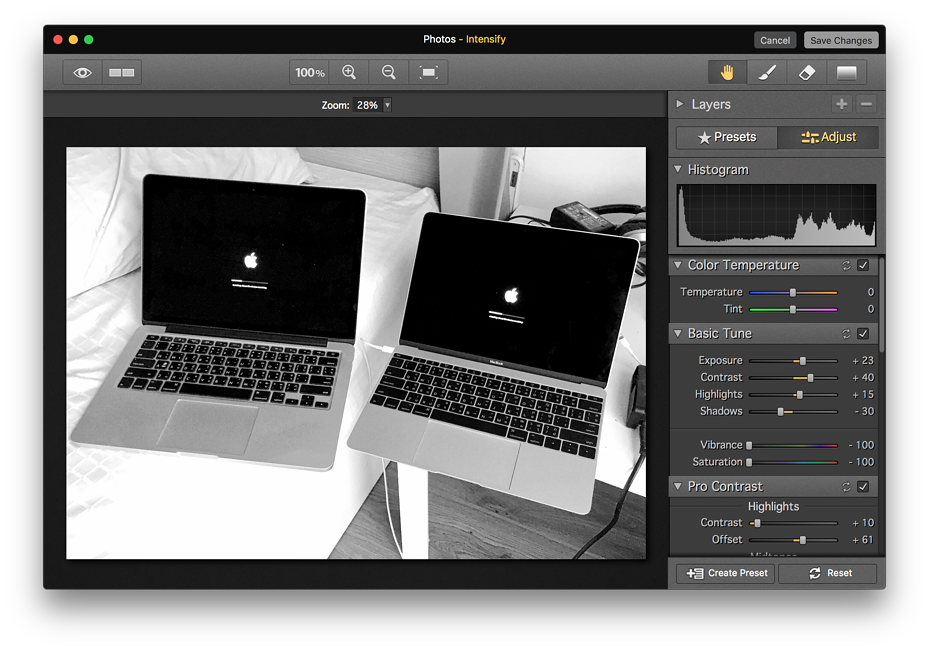Image resolution: width=929 pixels, height=651 pixels.
Task: Click the Cancel button
Action: [775, 40]
